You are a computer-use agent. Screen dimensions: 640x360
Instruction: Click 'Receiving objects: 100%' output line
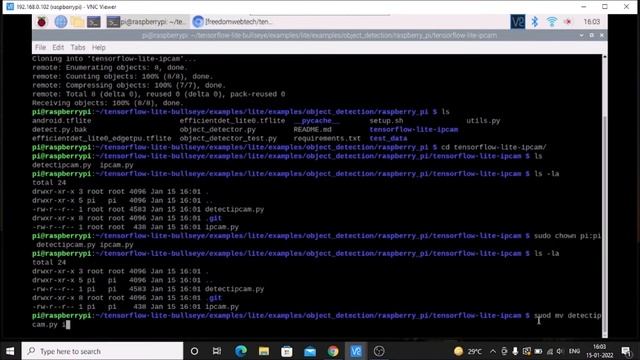coord(108,103)
